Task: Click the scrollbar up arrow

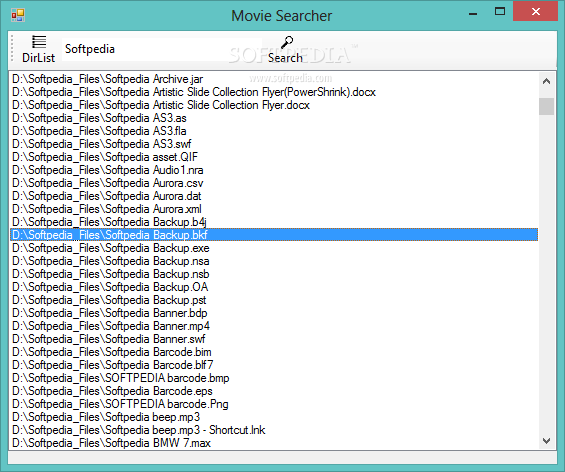Action: click(x=546, y=81)
